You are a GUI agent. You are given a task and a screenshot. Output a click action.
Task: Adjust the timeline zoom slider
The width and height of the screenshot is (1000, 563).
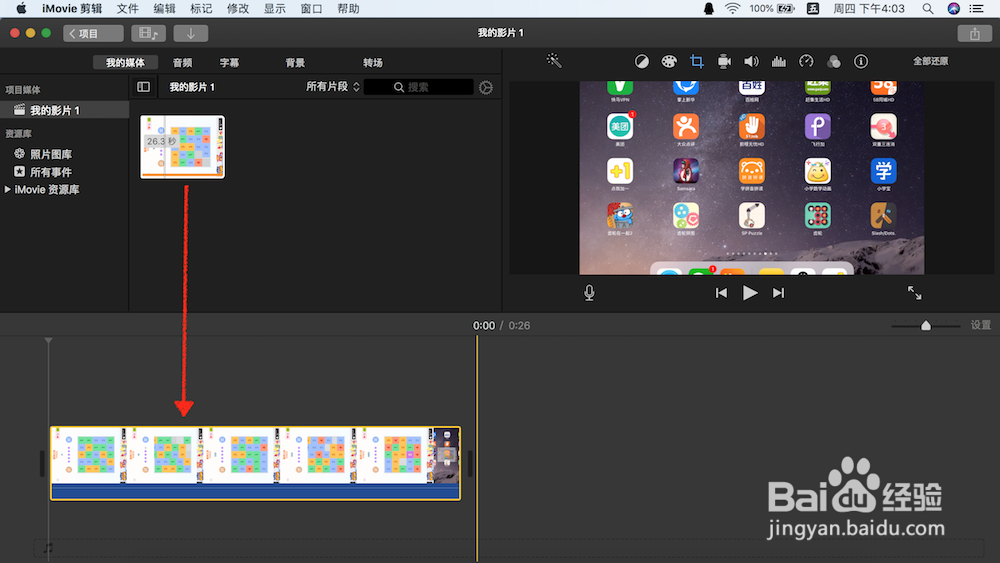coord(925,326)
